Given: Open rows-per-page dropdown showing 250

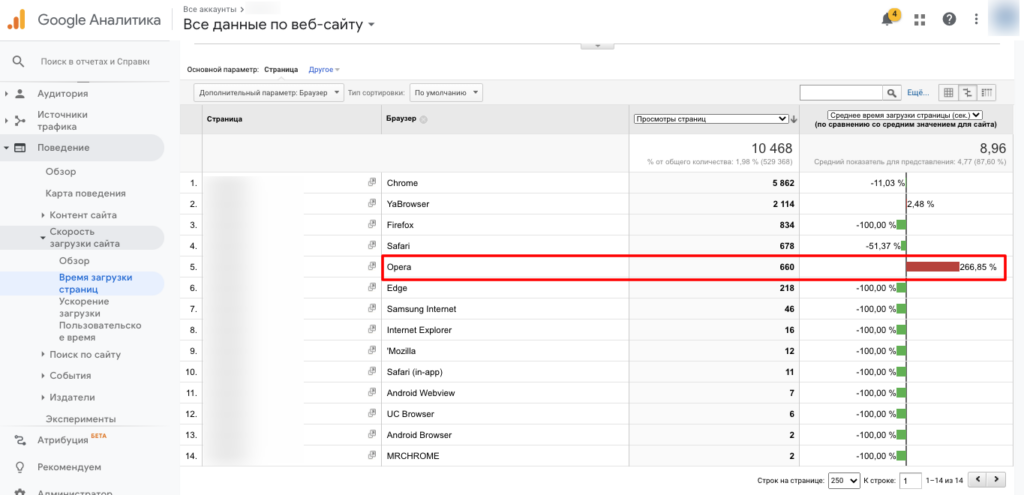Looking at the screenshot, I should [x=844, y=480].
